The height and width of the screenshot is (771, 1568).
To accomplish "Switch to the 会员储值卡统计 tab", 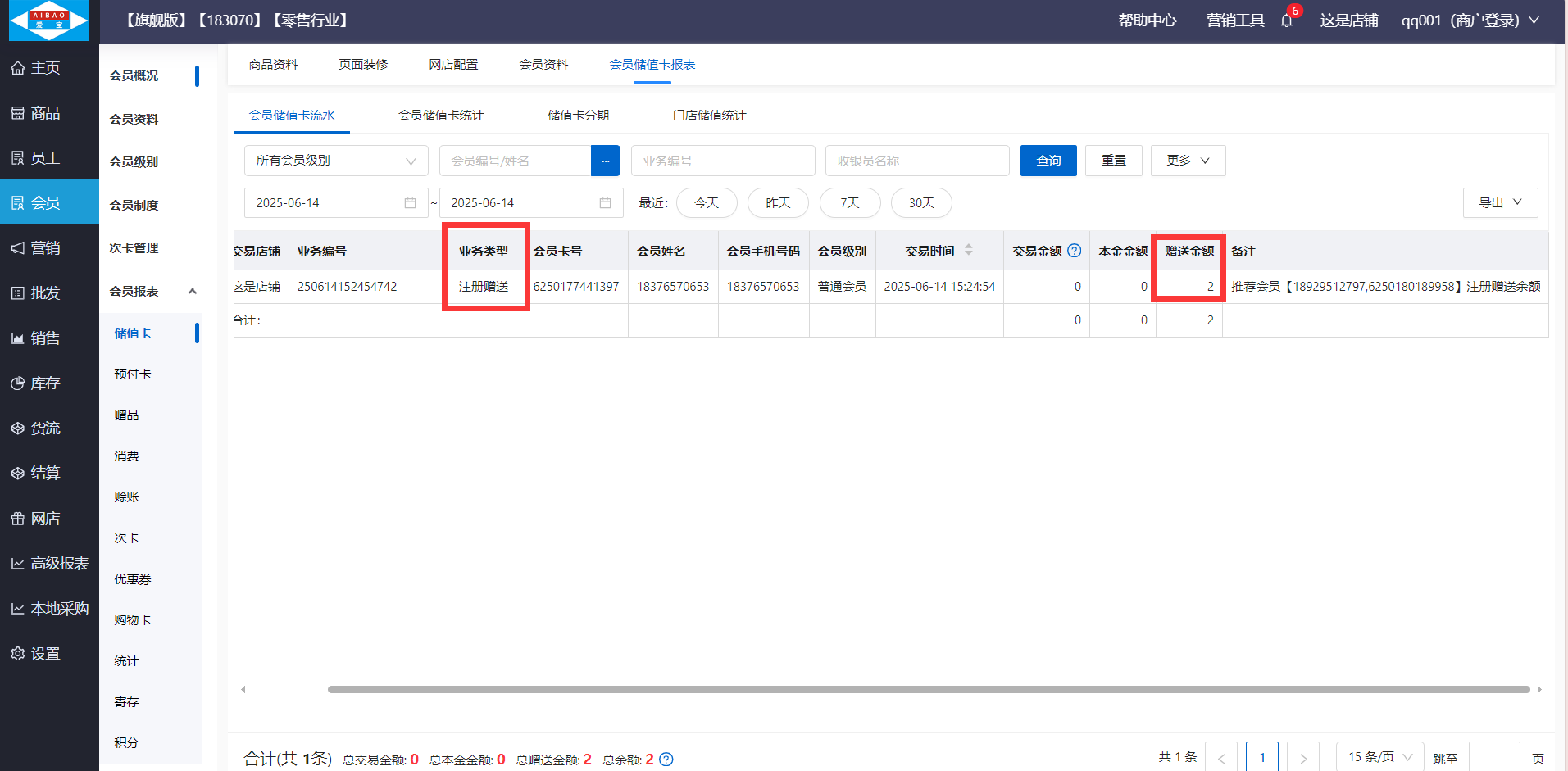I will point(441,116).
